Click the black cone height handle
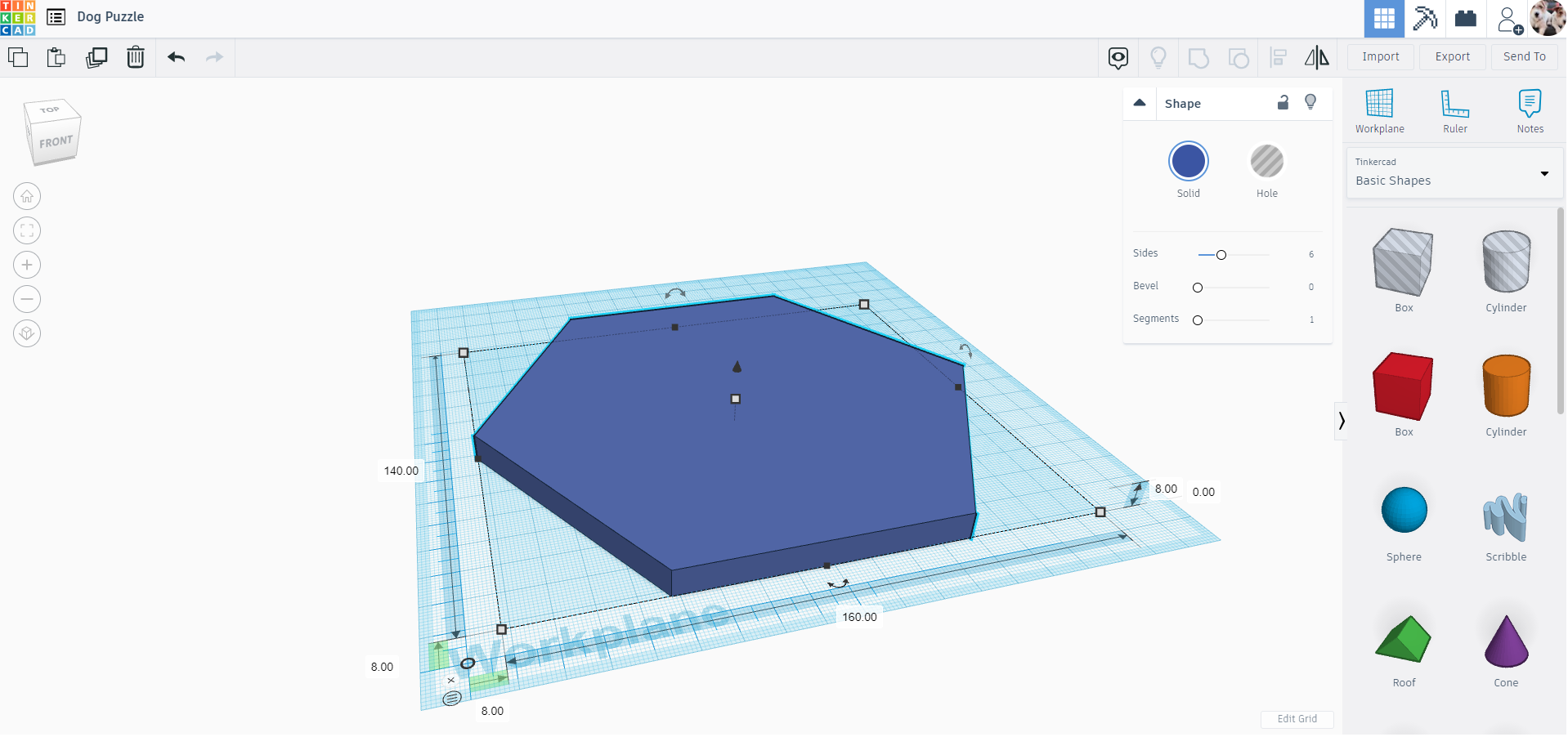 pos(737,367)
